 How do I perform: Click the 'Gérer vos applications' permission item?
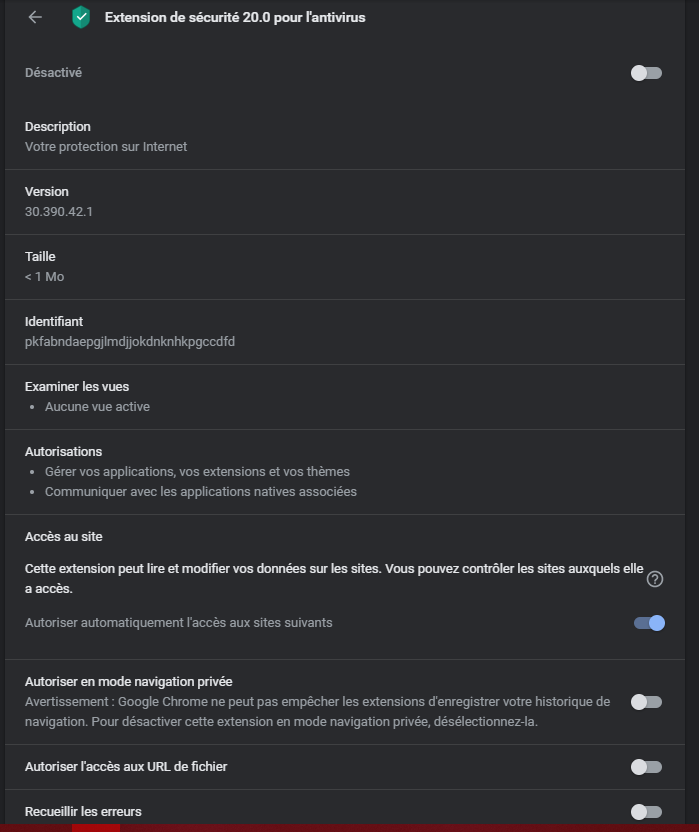[197, 472]
